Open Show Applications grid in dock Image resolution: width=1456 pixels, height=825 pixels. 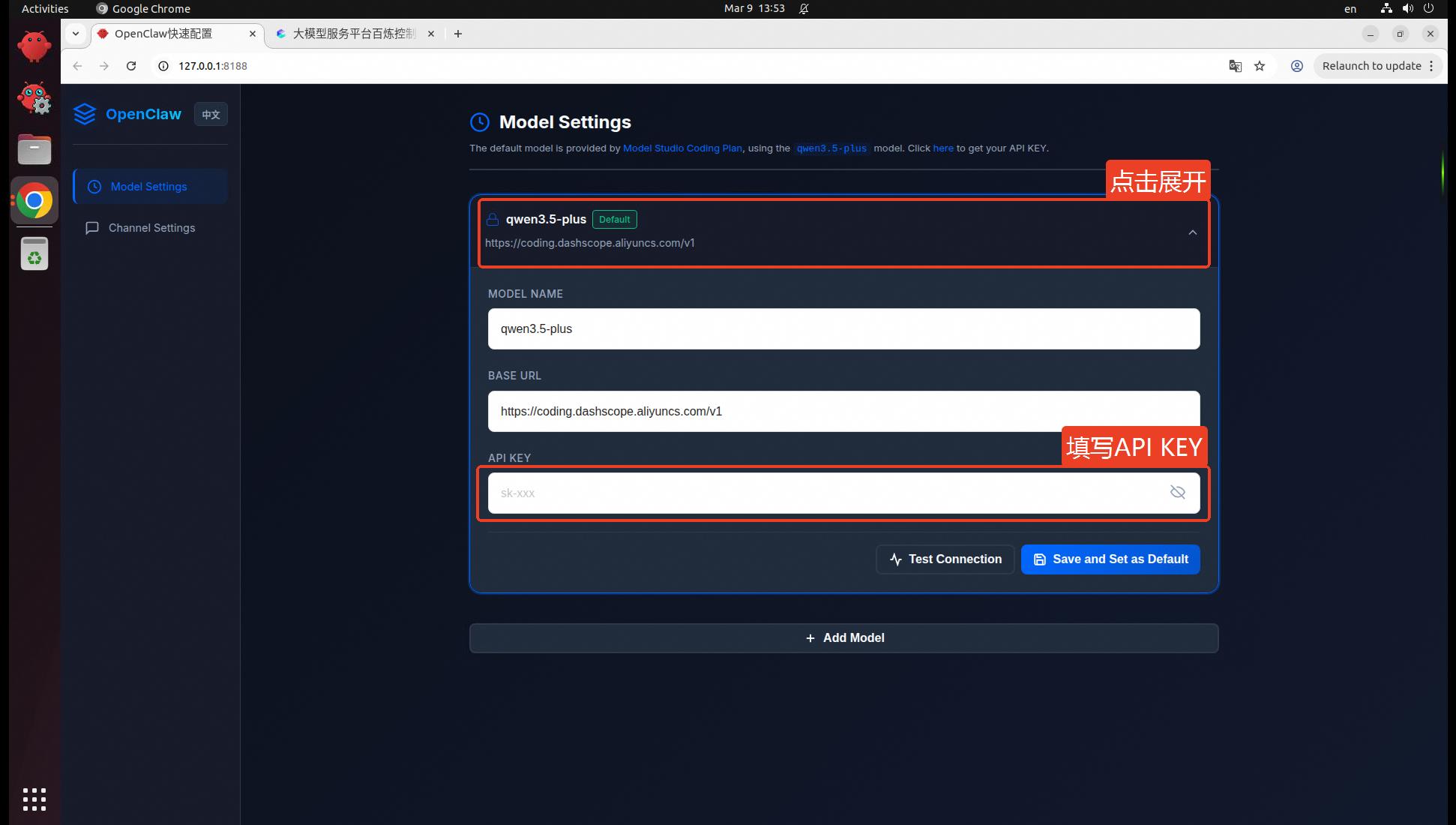click(34, 799)
